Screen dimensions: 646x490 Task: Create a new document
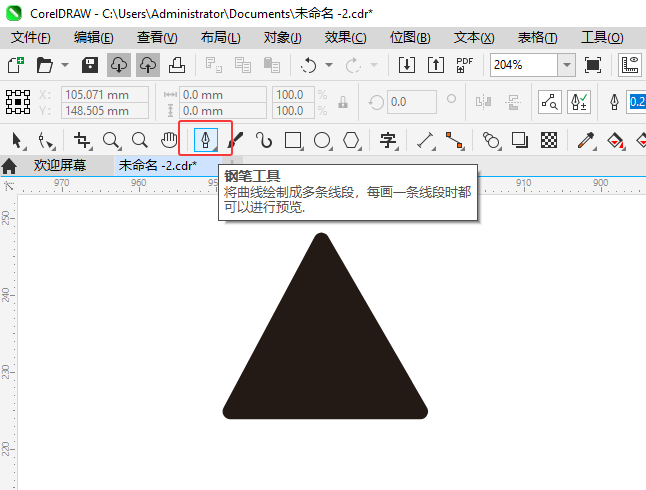16,65
